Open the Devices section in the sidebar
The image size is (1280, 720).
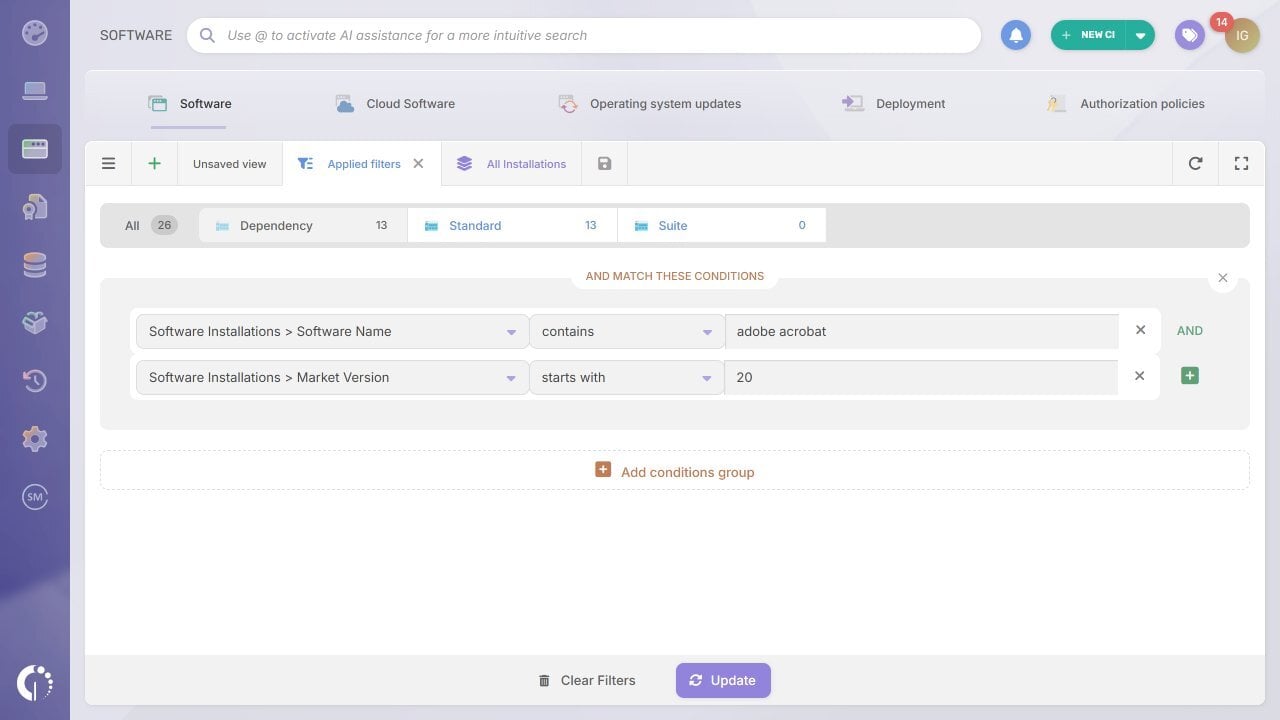click(x=35, y=90)
